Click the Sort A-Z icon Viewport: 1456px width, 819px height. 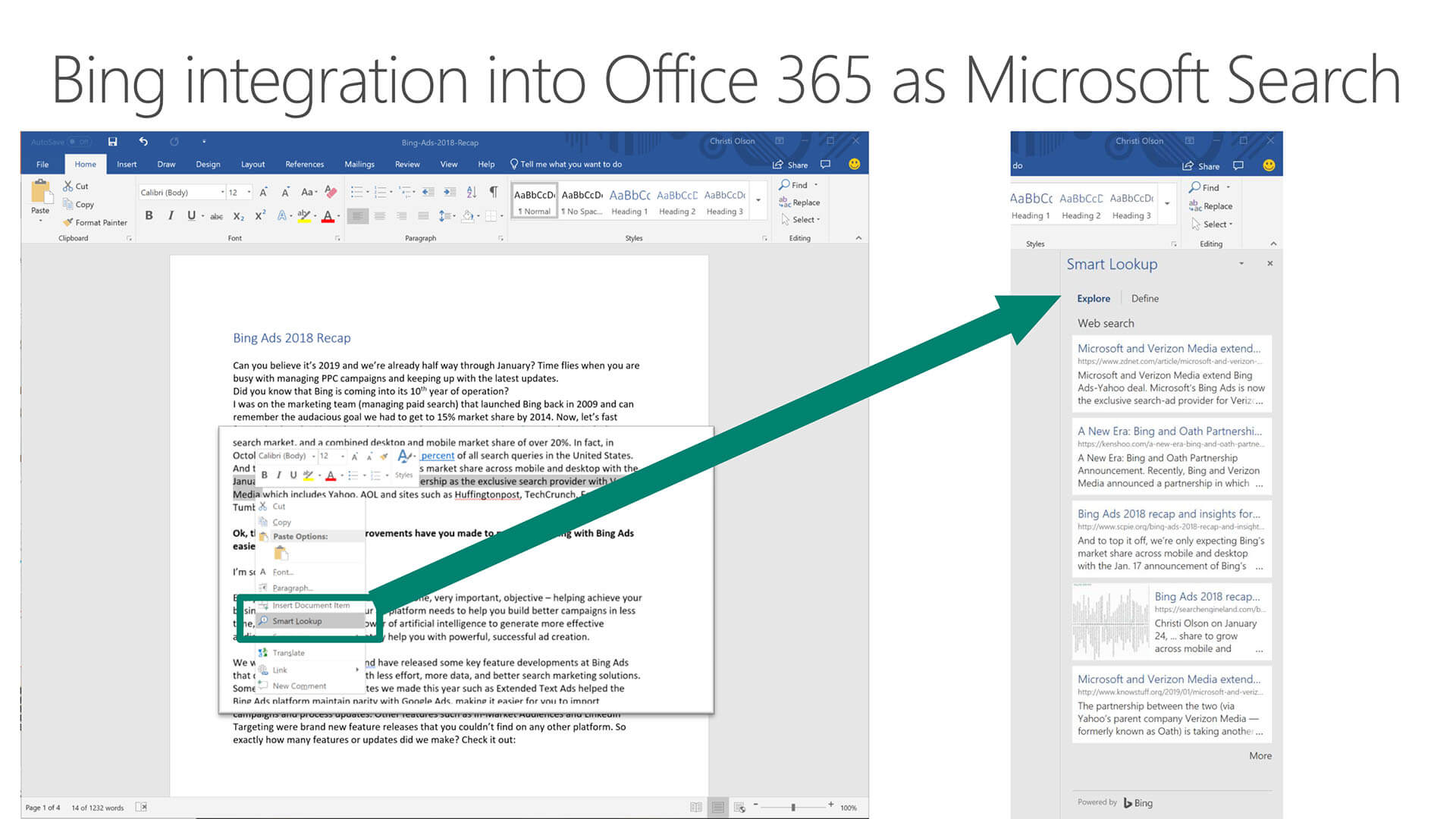(x=472, y=193)
